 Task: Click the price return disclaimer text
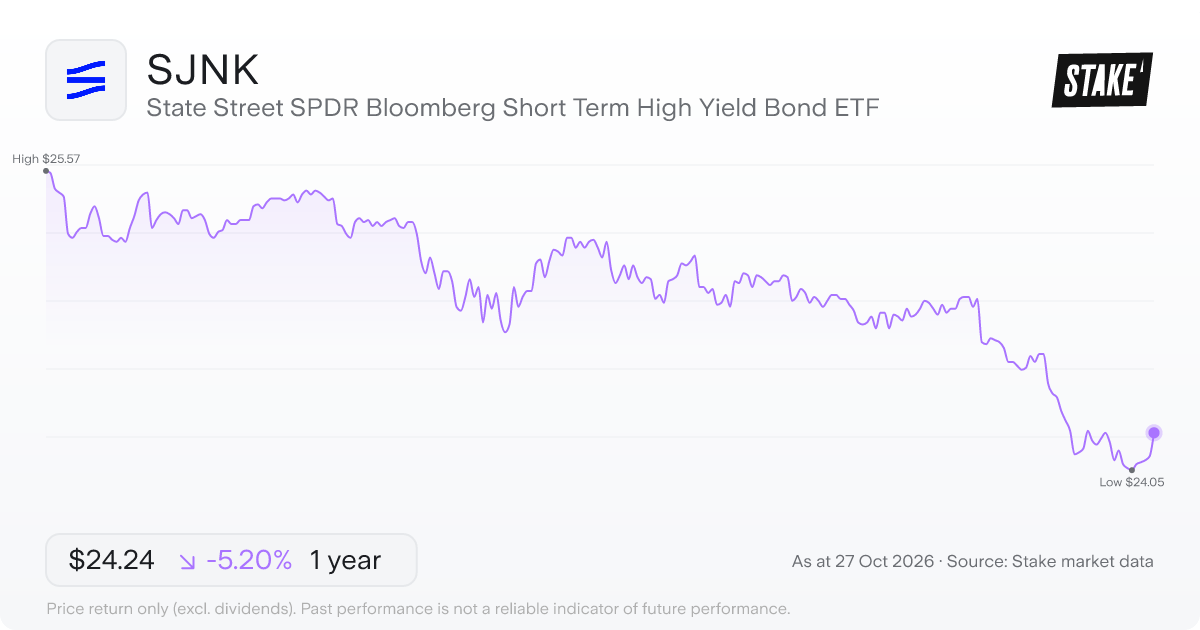coord(418,609)
